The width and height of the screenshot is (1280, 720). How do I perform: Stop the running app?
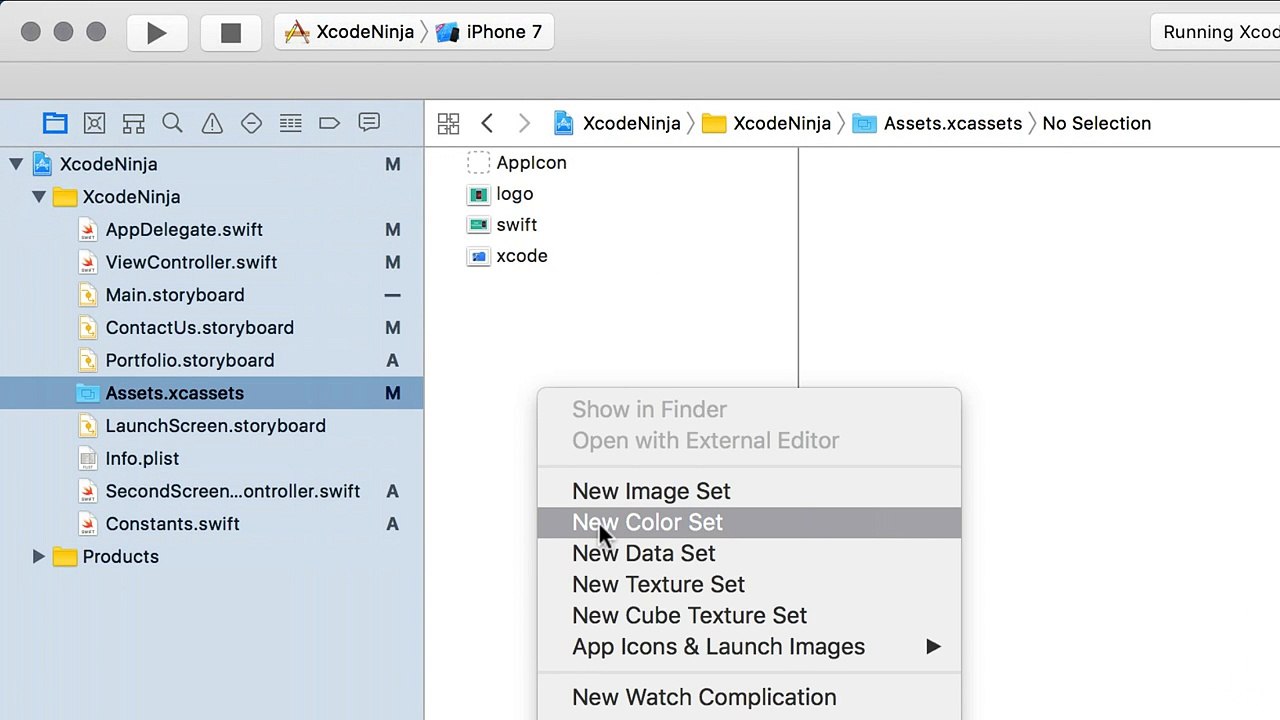tap(231, 32)
